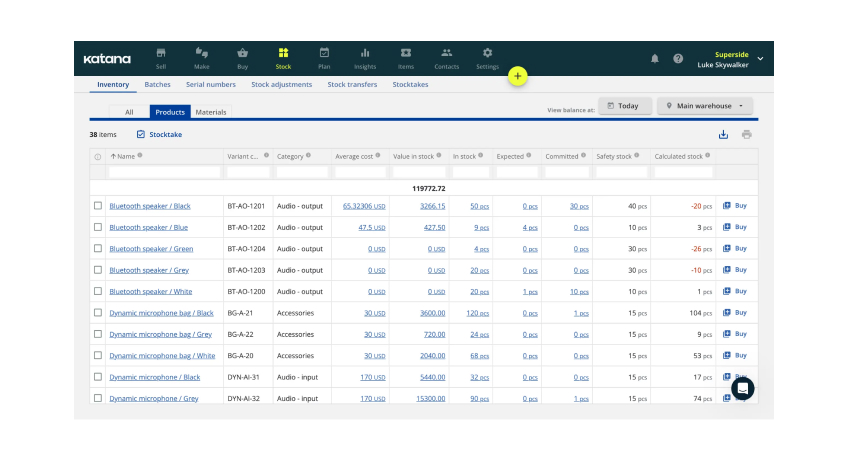The height and width of the screenshot is (460, 847).
Task: Open the Sell section in top navigation
Action: [x=161, y=57]
